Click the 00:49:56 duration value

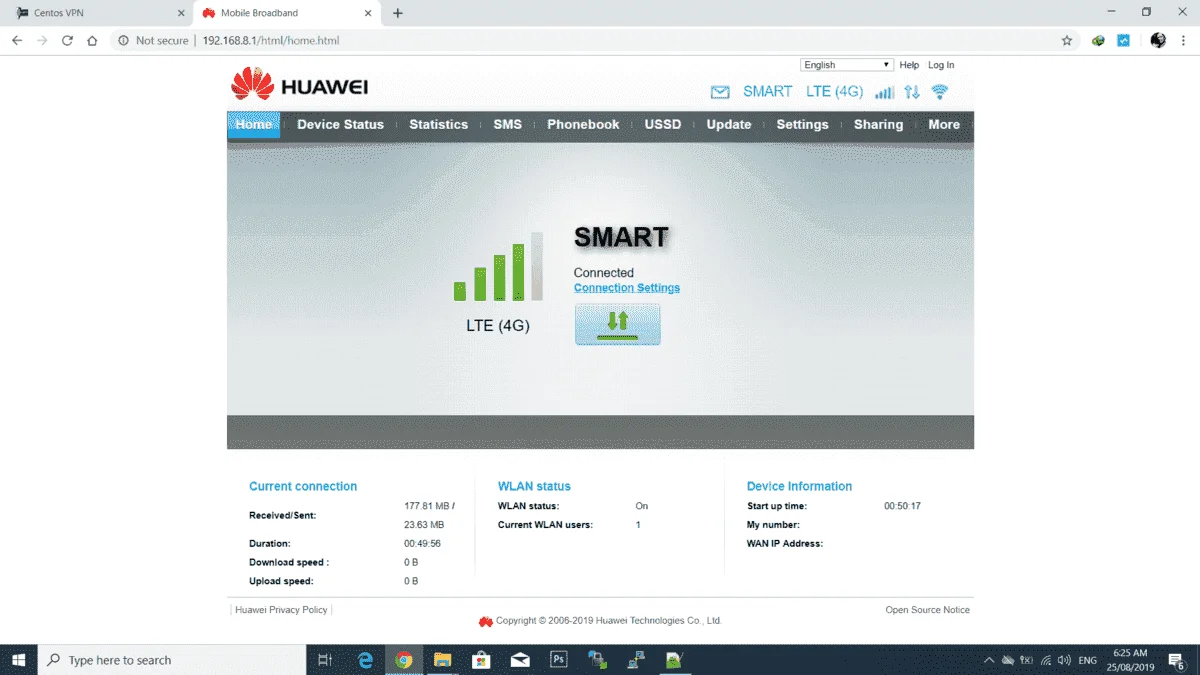pos(422,544)
